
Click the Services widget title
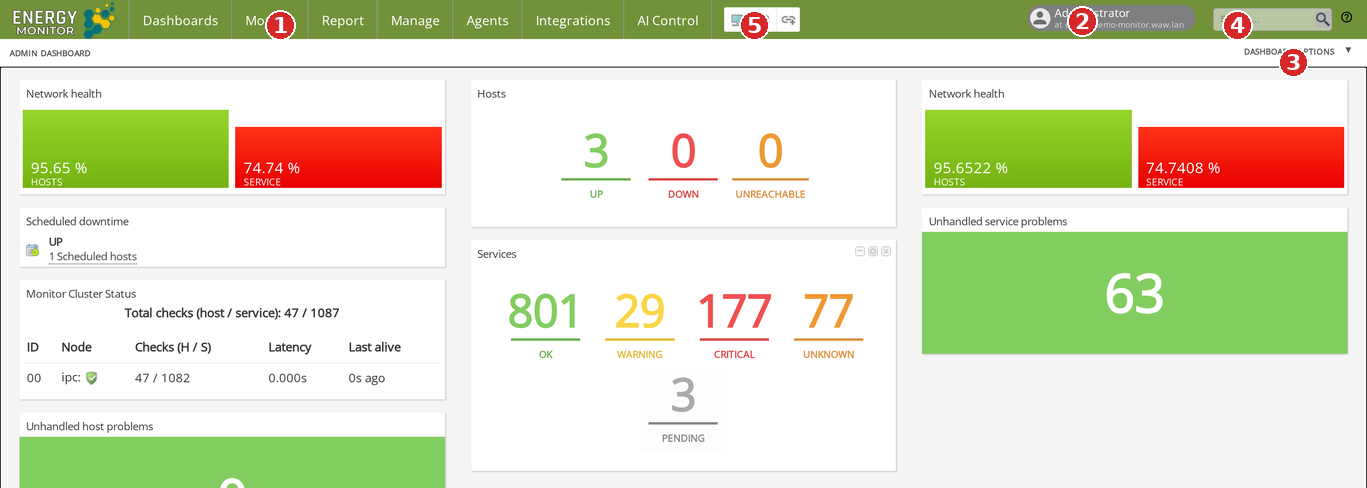(497, 254)
